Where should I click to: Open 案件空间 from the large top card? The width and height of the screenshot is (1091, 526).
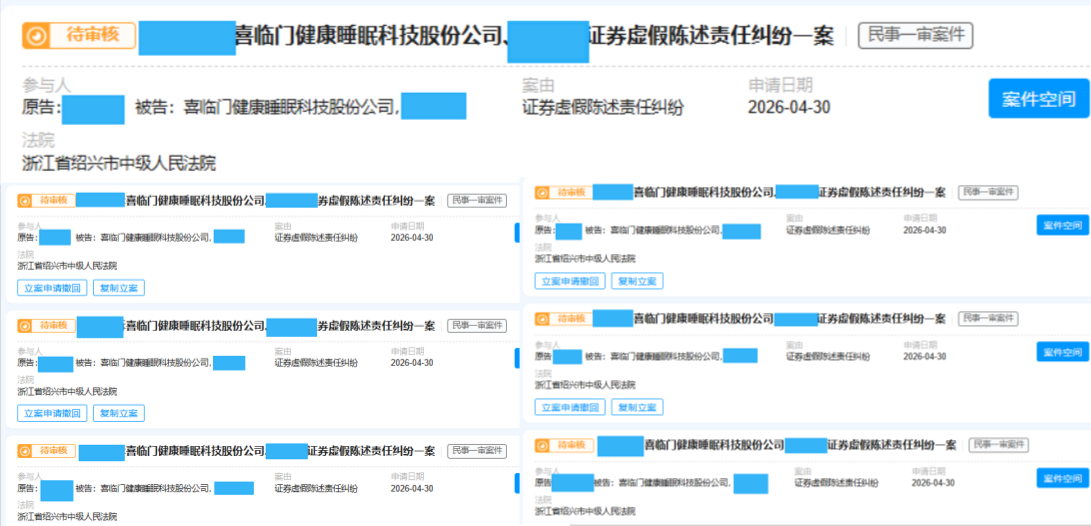(1038, 99)
